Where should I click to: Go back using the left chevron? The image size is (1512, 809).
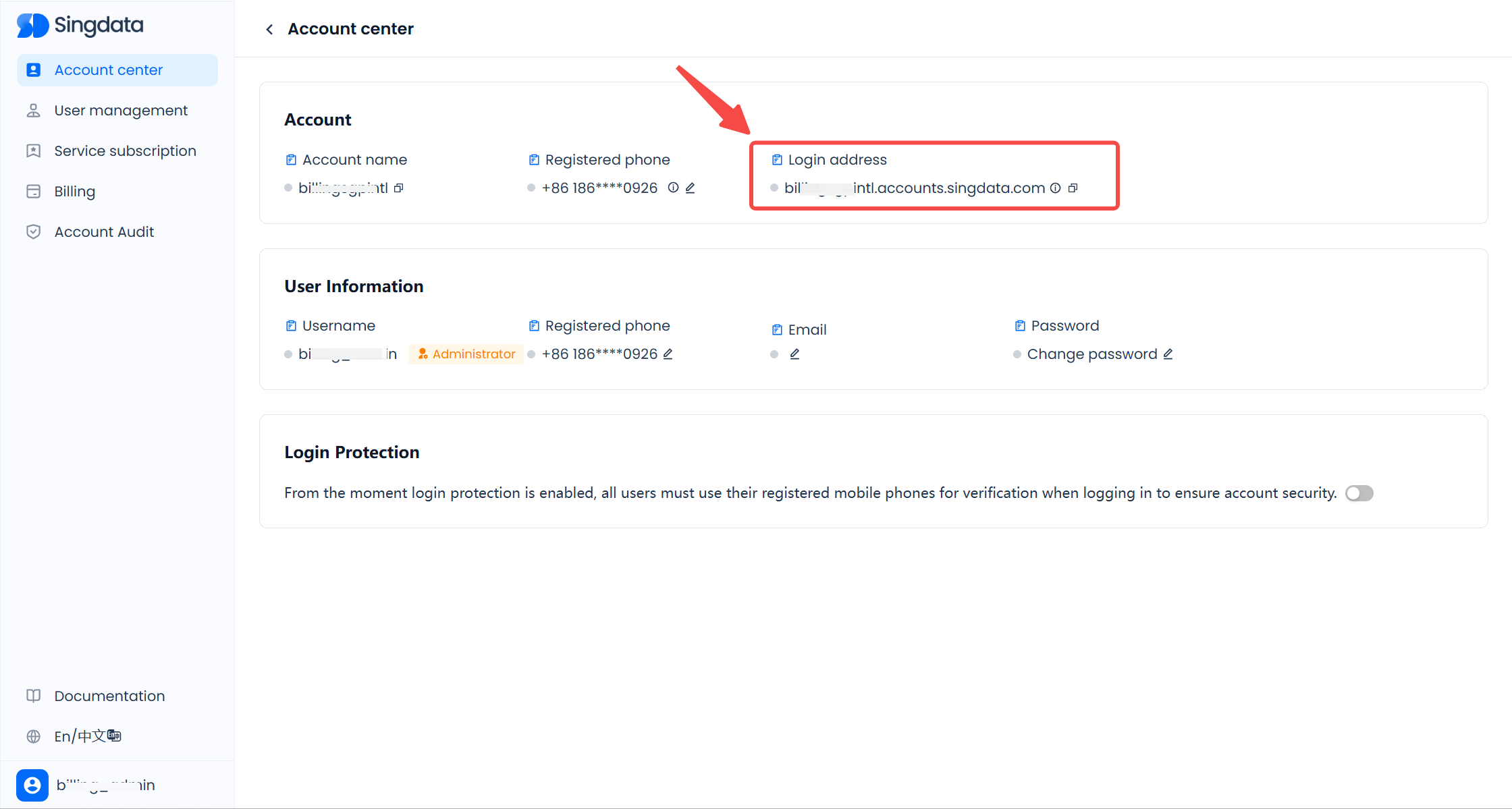(x=269, y=29)
